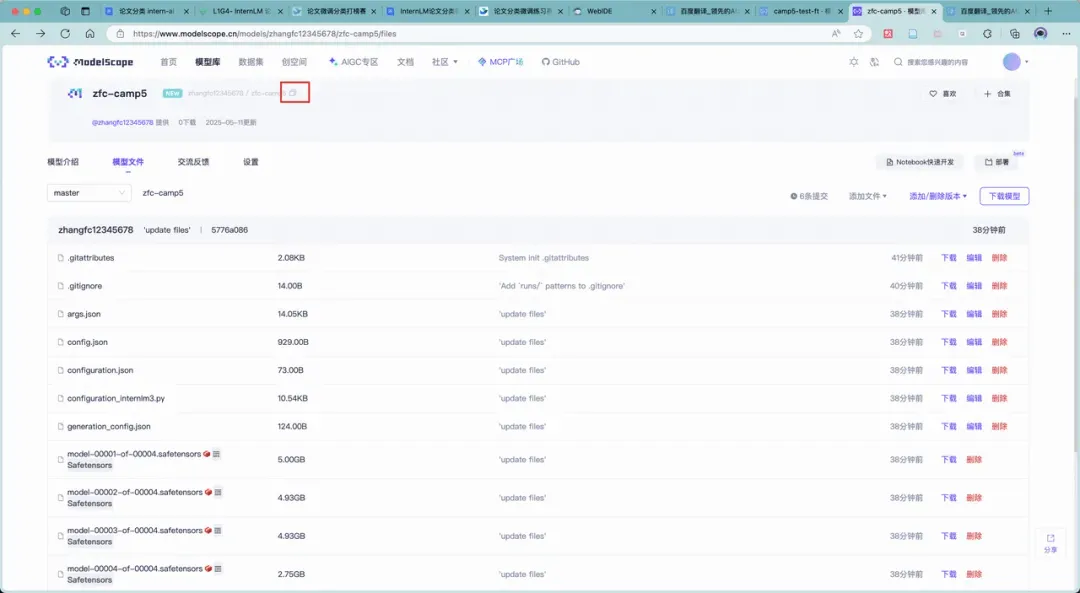1080x593 pixels.
Task: Switch to 交流反馈 tab
Action: (194, 162)
